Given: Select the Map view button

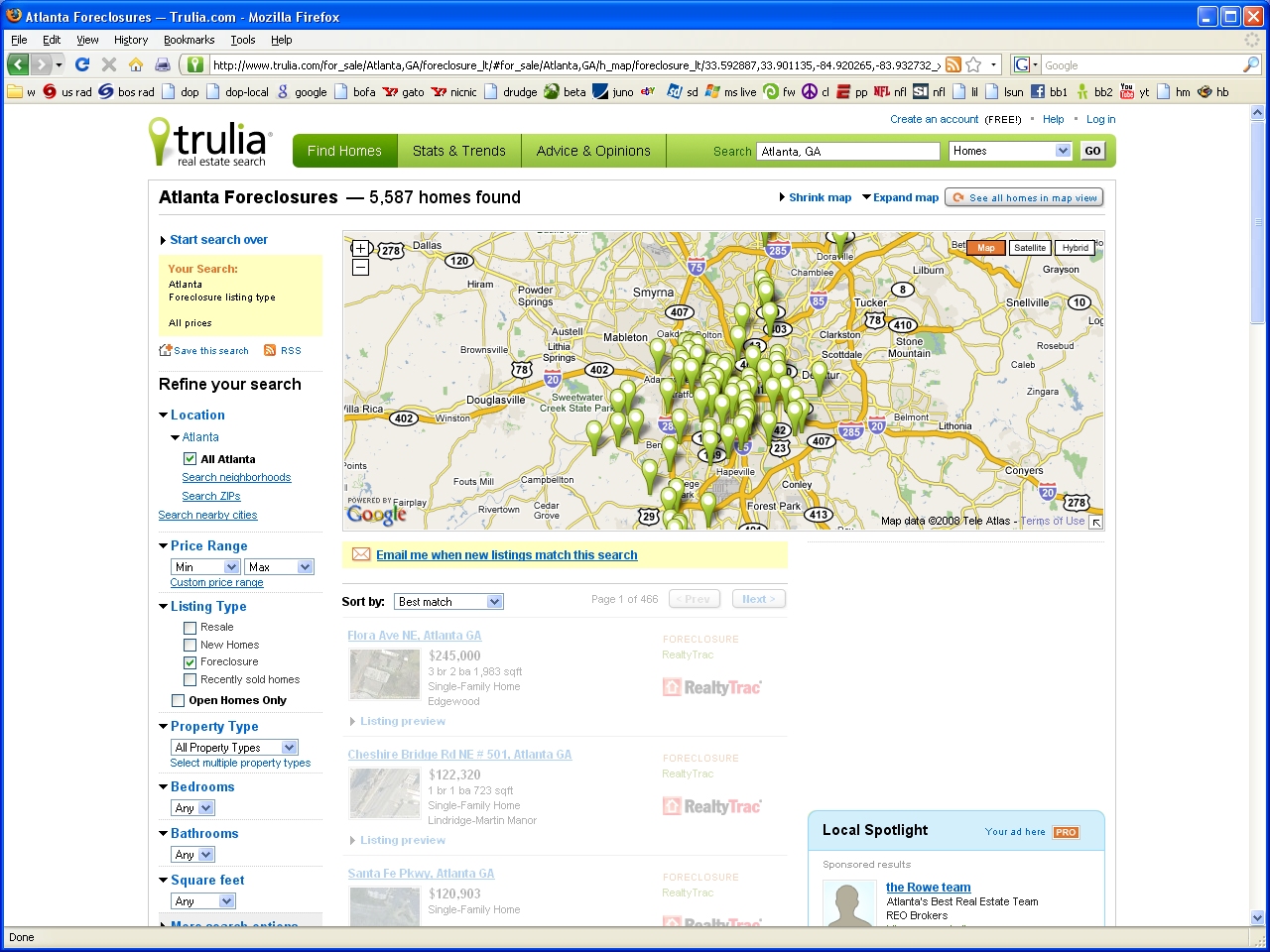Looking at the screenshot, I should (985, 248).
